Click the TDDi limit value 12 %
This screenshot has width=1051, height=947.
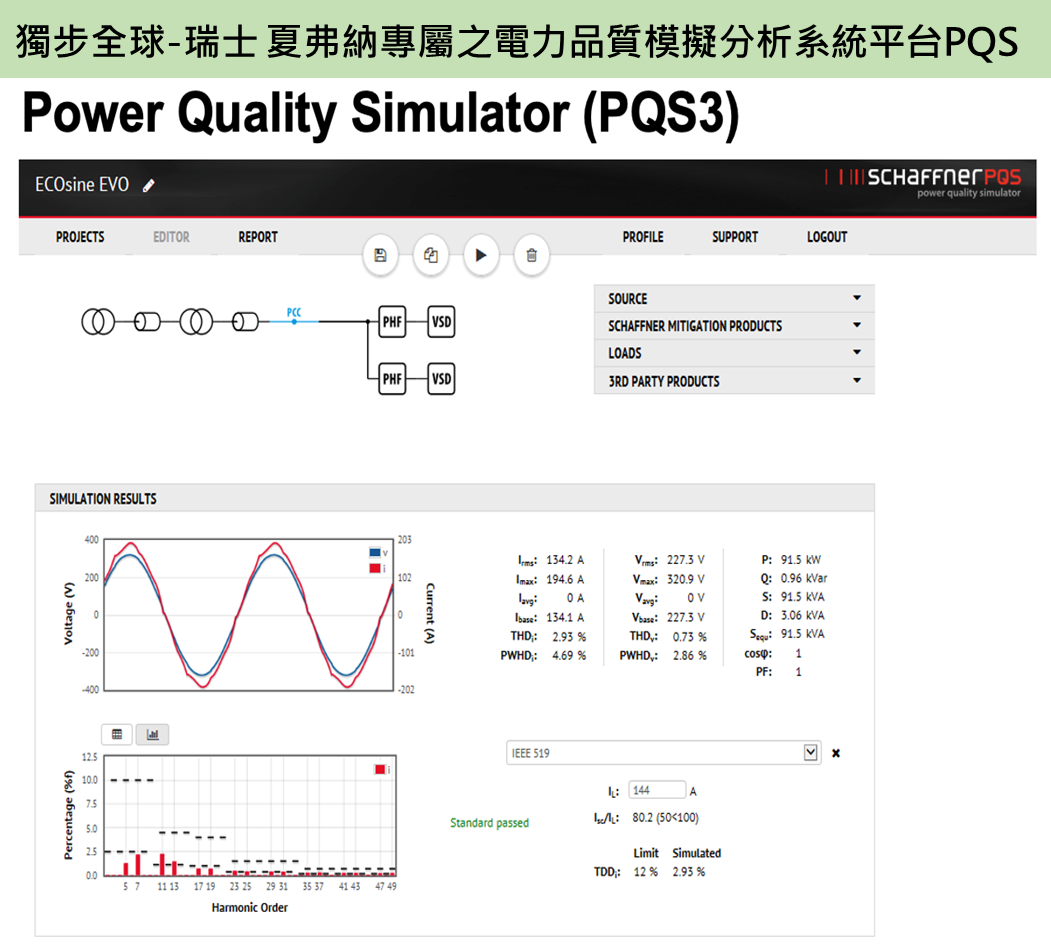click(x=645, y=872)
